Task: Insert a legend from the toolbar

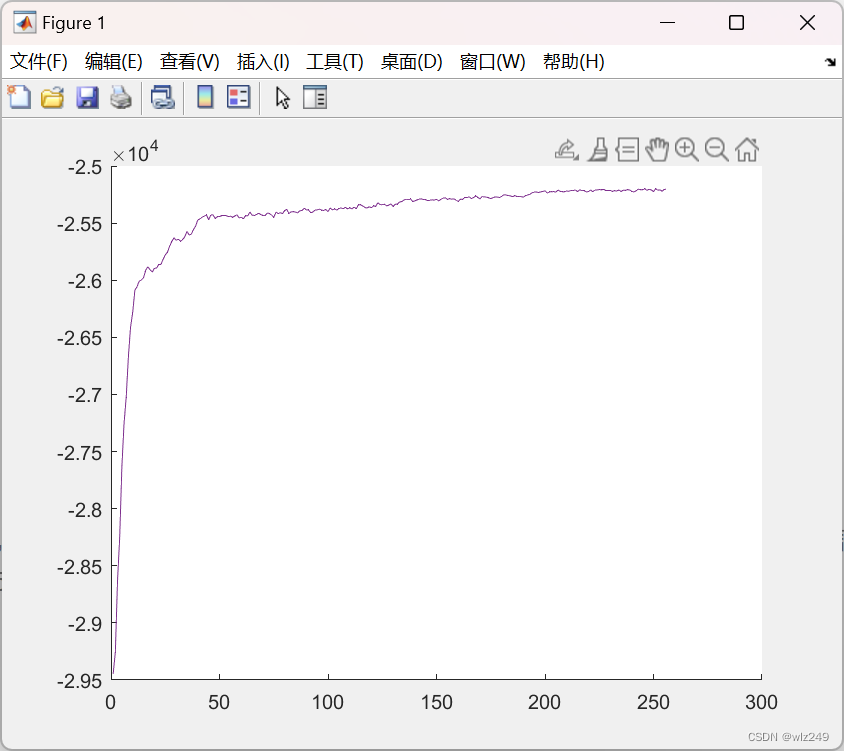Action: [x=238, y=97]
